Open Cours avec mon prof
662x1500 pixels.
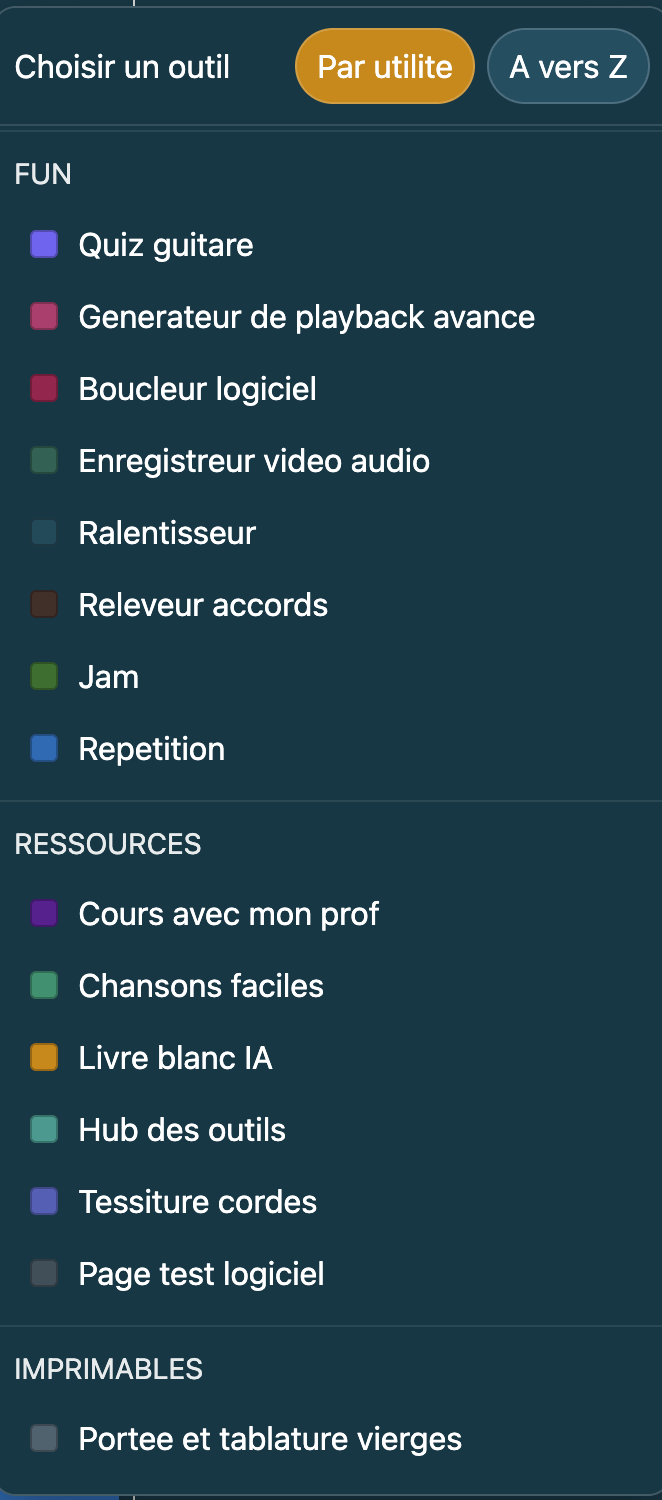pyautogui.click(x=228, y=913)
